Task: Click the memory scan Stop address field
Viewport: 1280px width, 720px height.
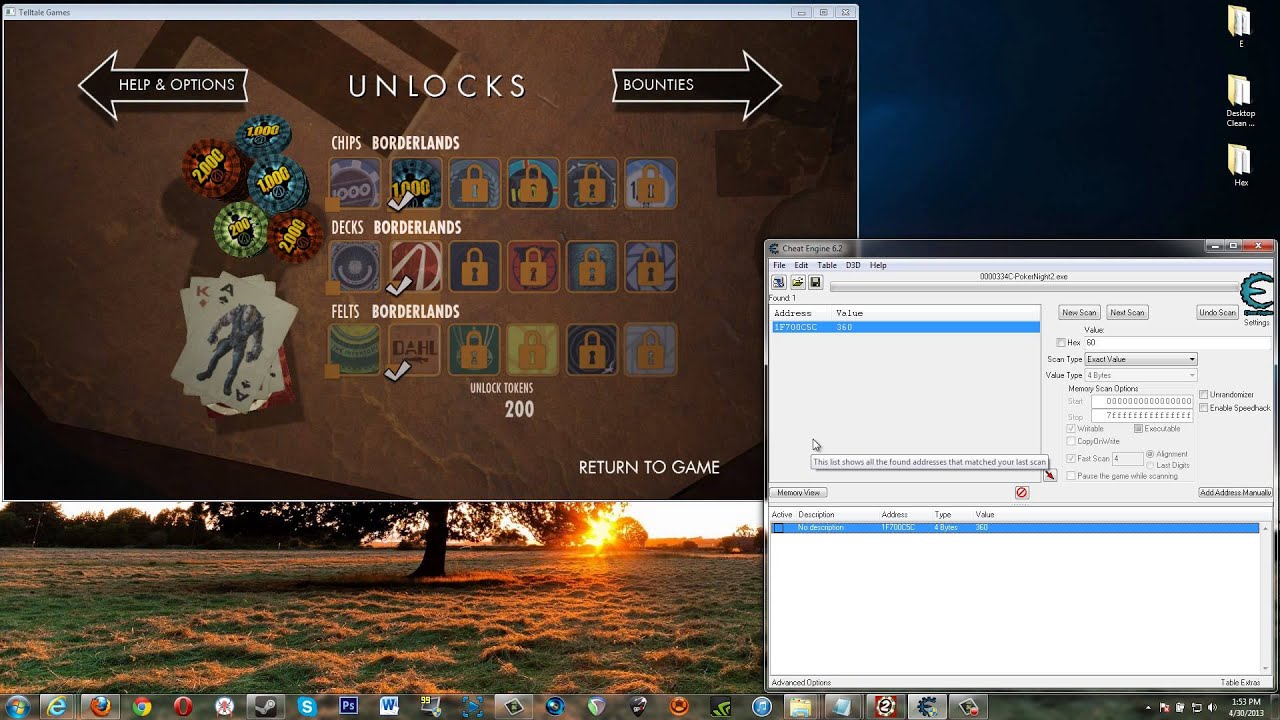Action: pos(1142,415)
